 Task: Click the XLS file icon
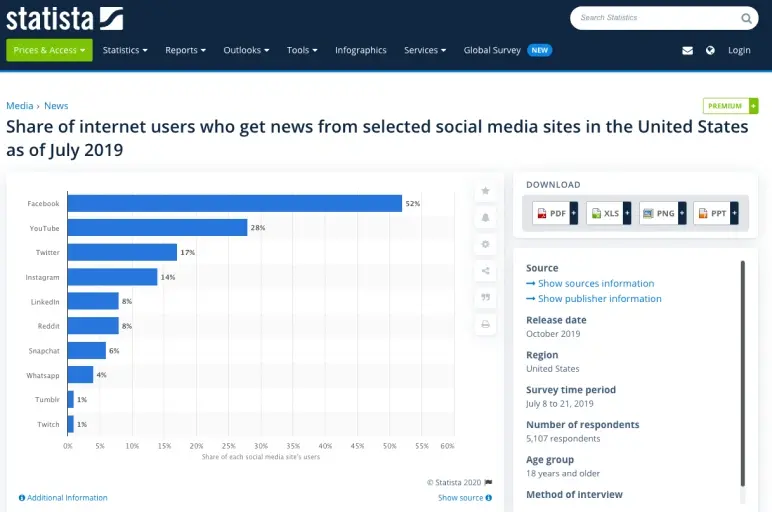(596, 214)
